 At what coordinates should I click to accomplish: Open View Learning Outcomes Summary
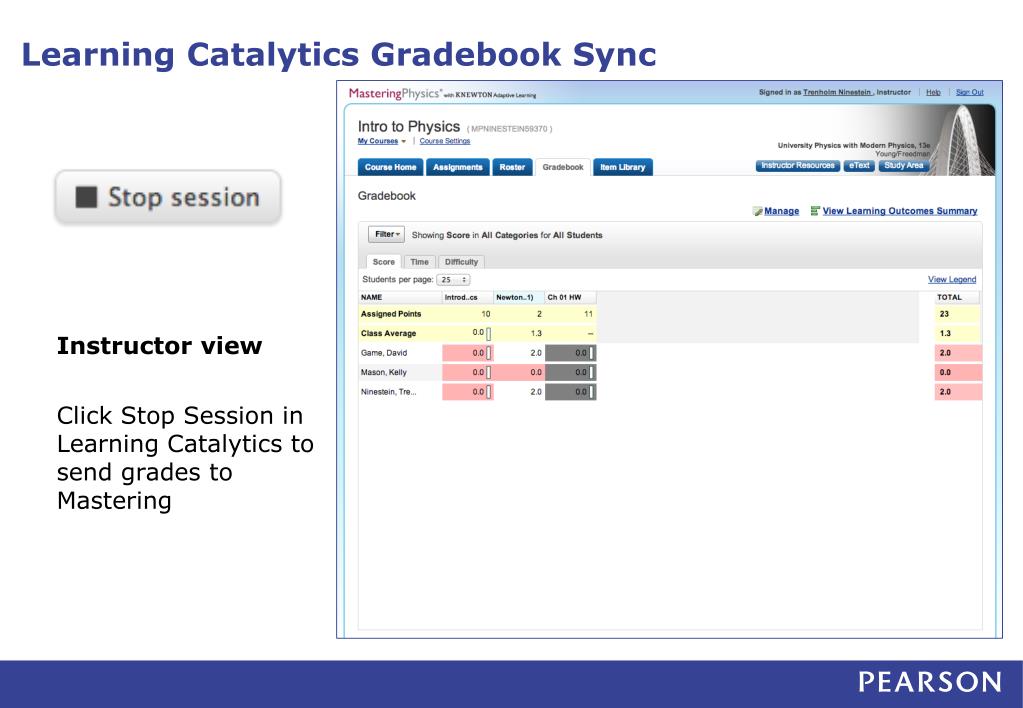click(900, 211)
